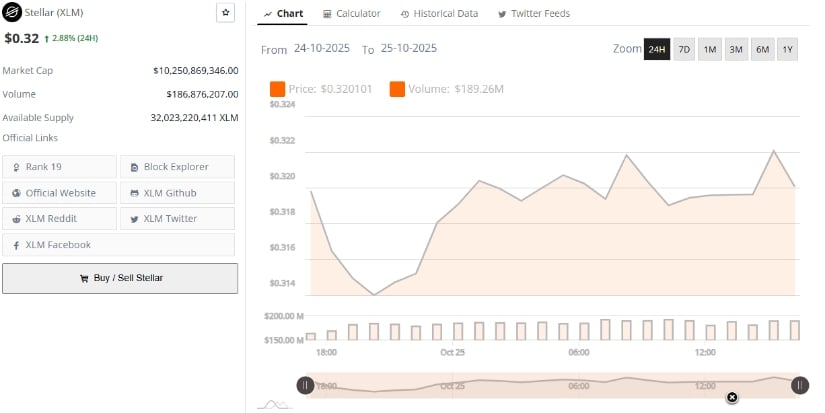Set zoom to 1Y
The height and width of the screenshot is (413, 825).
tap(787, 49)
